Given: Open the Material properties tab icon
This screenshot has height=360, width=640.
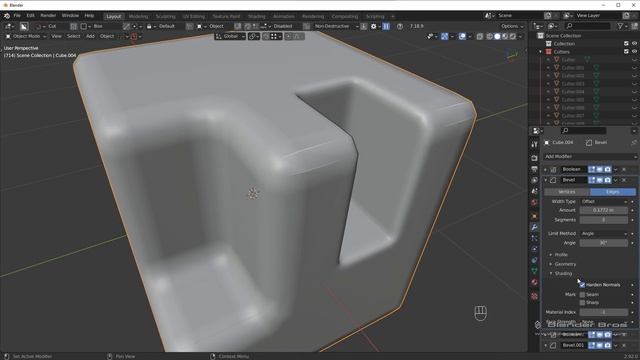Looking at the screenshot, I should [x=534, y=282].
